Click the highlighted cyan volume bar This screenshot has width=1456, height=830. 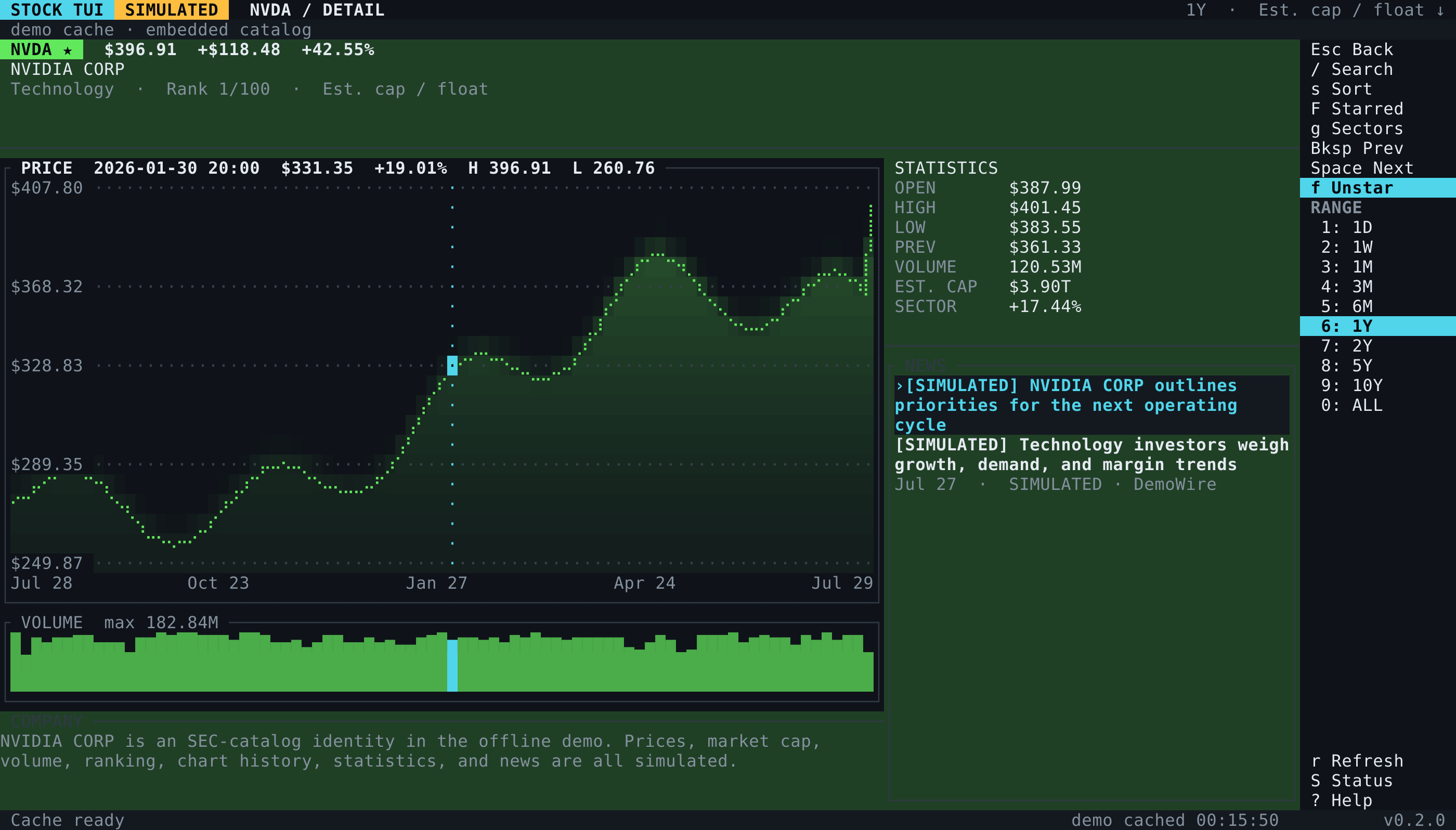tap(452, 665)
